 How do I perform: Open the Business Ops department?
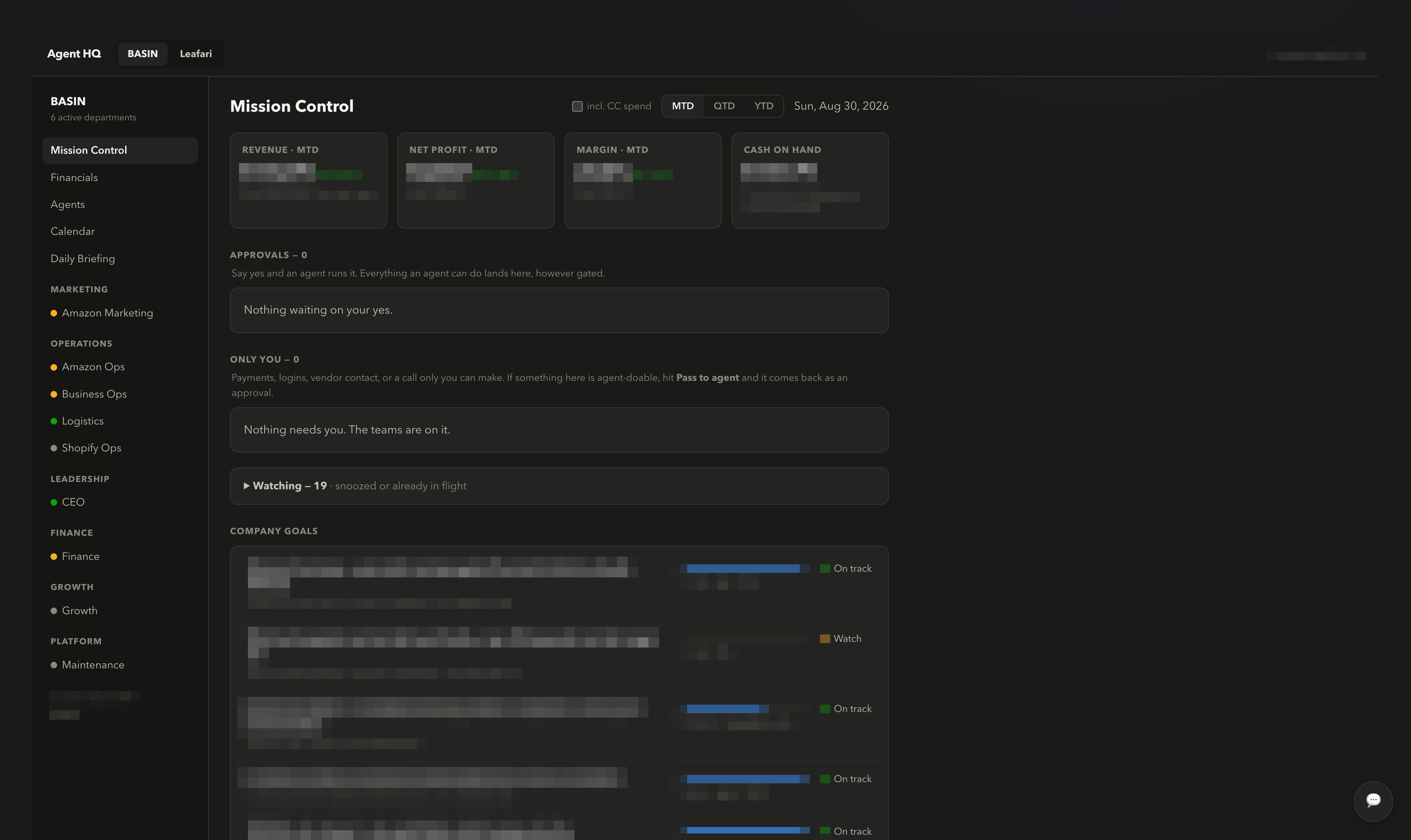pyautogui.click(x=120, y=394)
